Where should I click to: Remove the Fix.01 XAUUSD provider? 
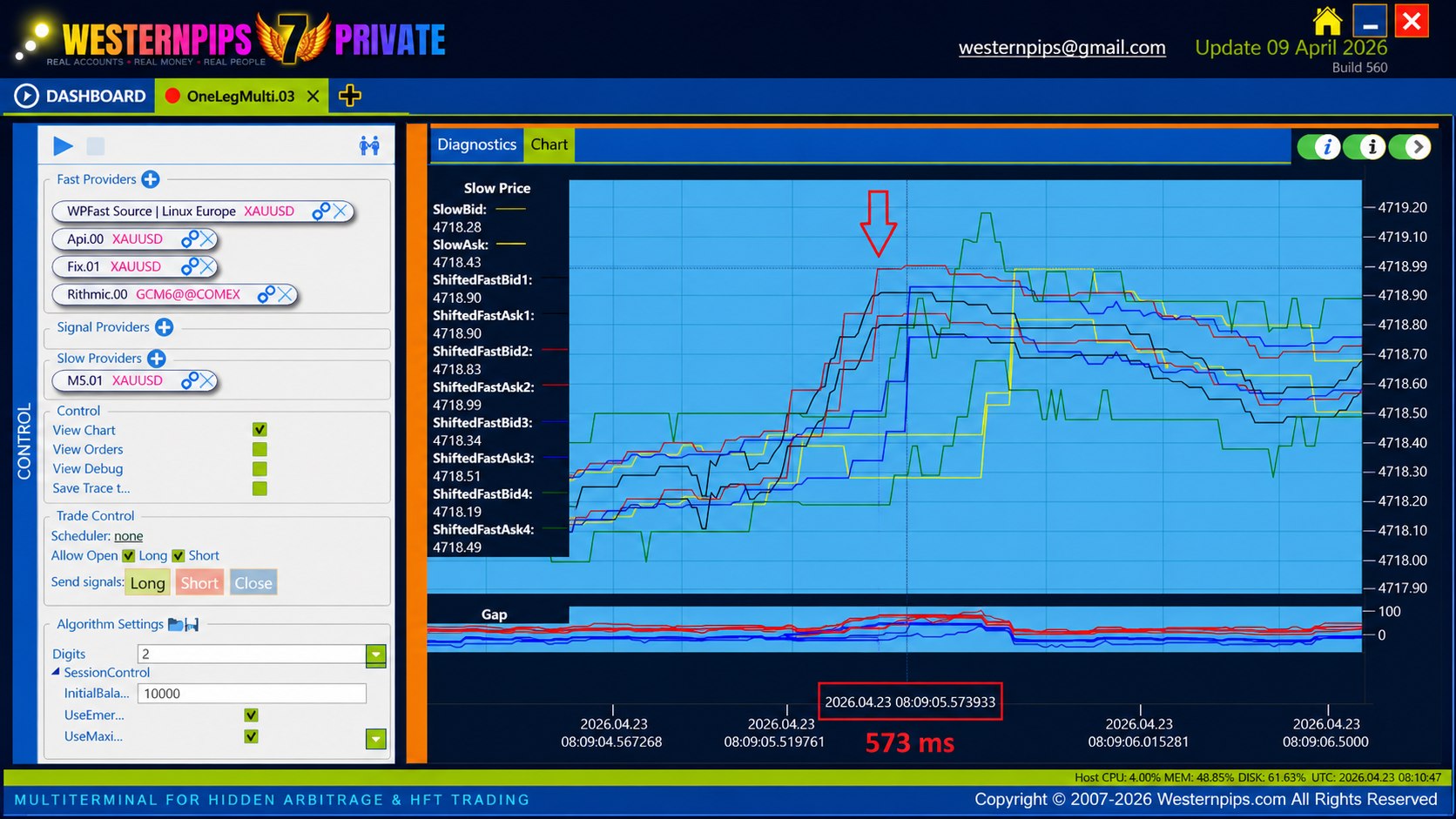[207, 267]
